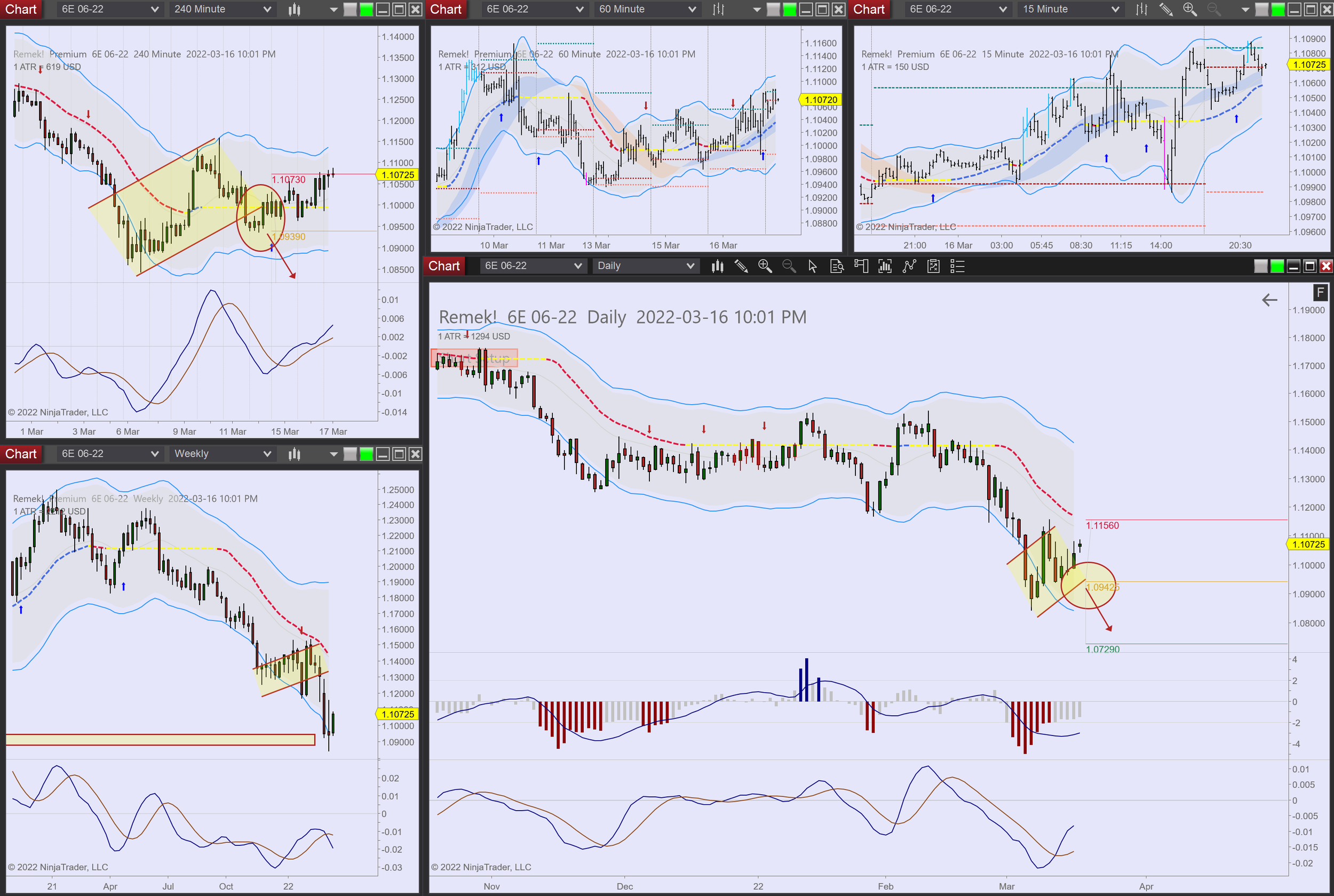Click zoom in magnifier on Daily chart

coord(765,266)
